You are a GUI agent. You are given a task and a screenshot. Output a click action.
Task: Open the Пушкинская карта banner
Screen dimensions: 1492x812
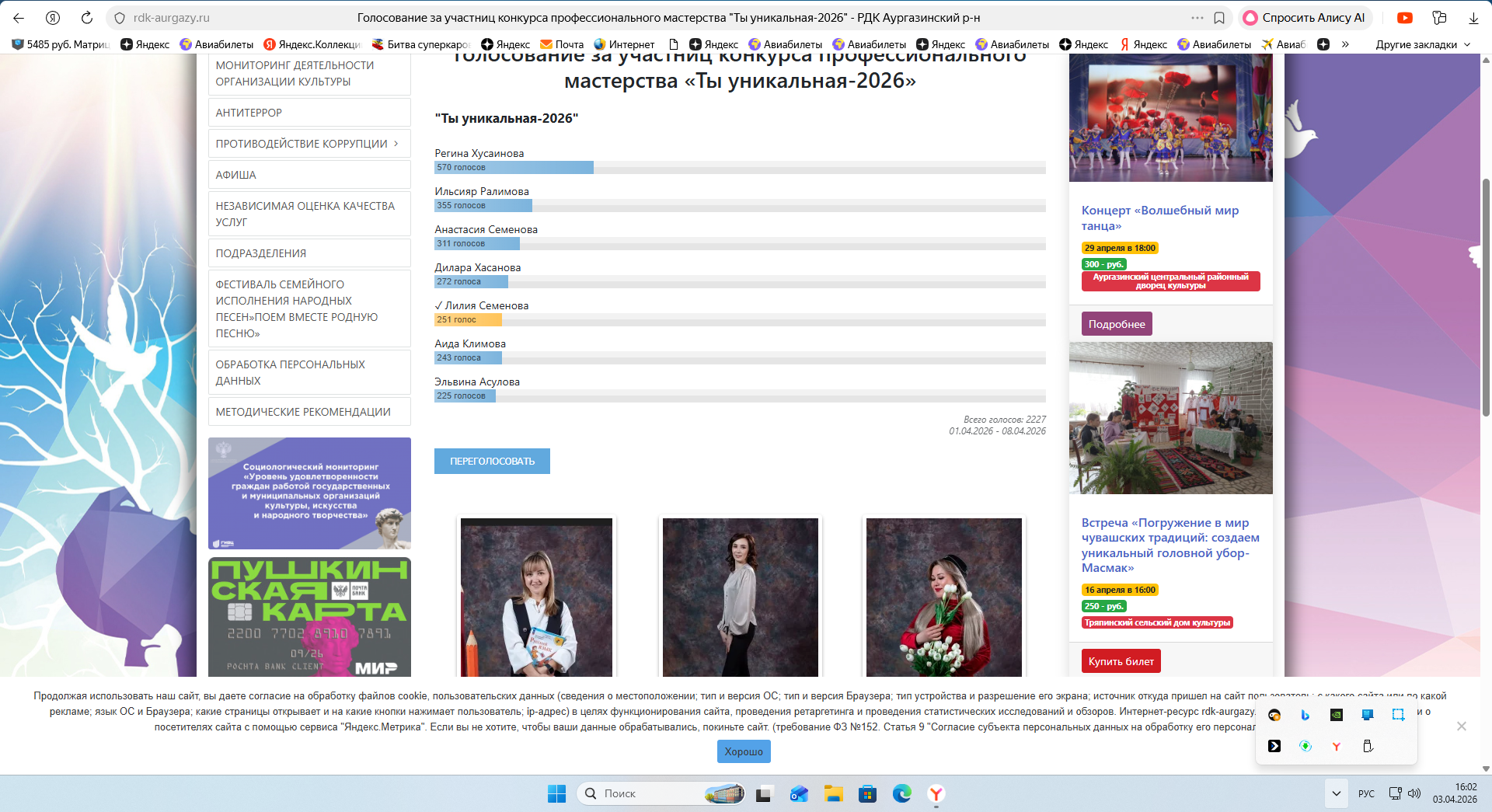pos(309,617)
